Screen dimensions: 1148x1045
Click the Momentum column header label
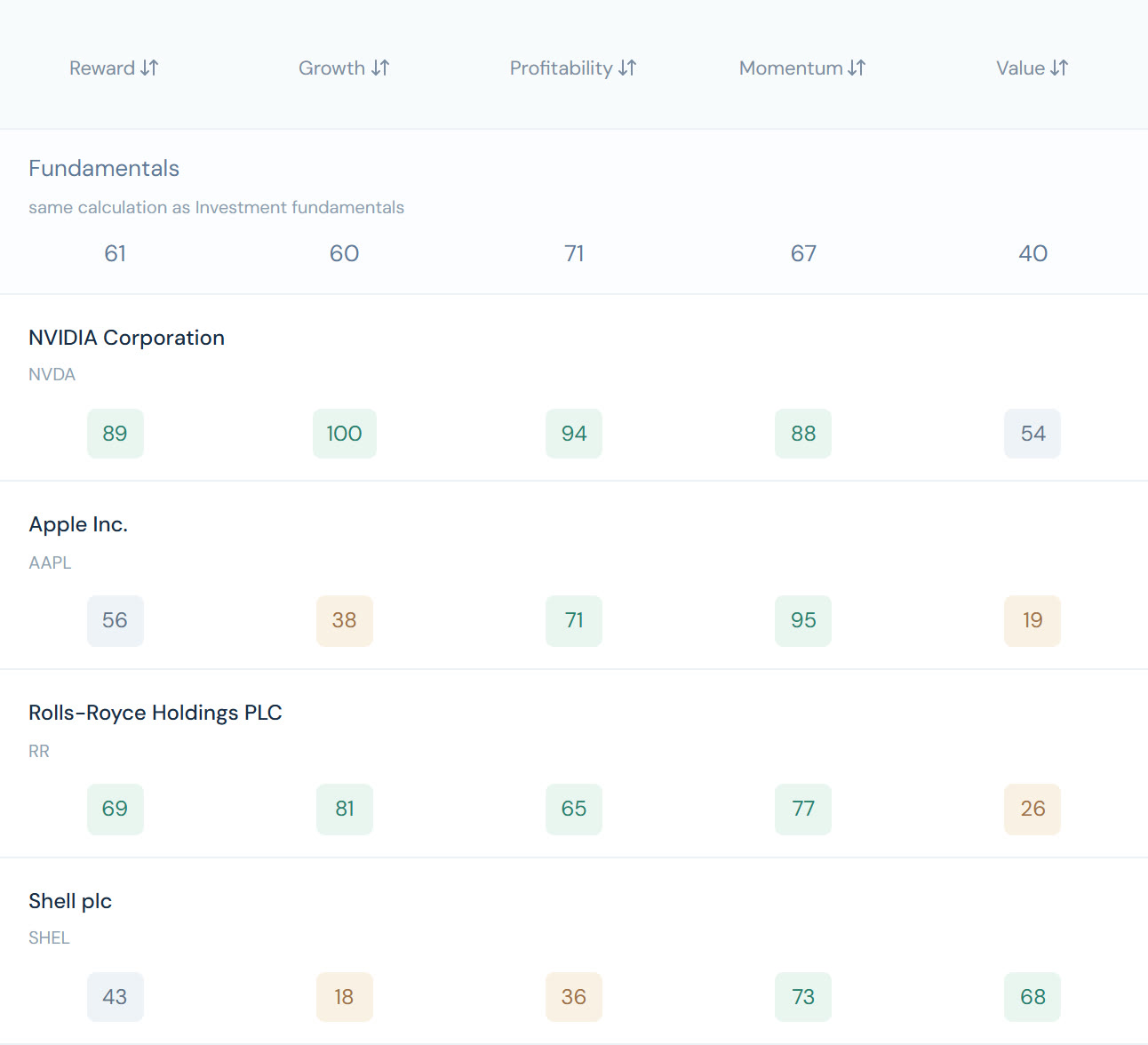pyautogui.click(x=791, y=68)
